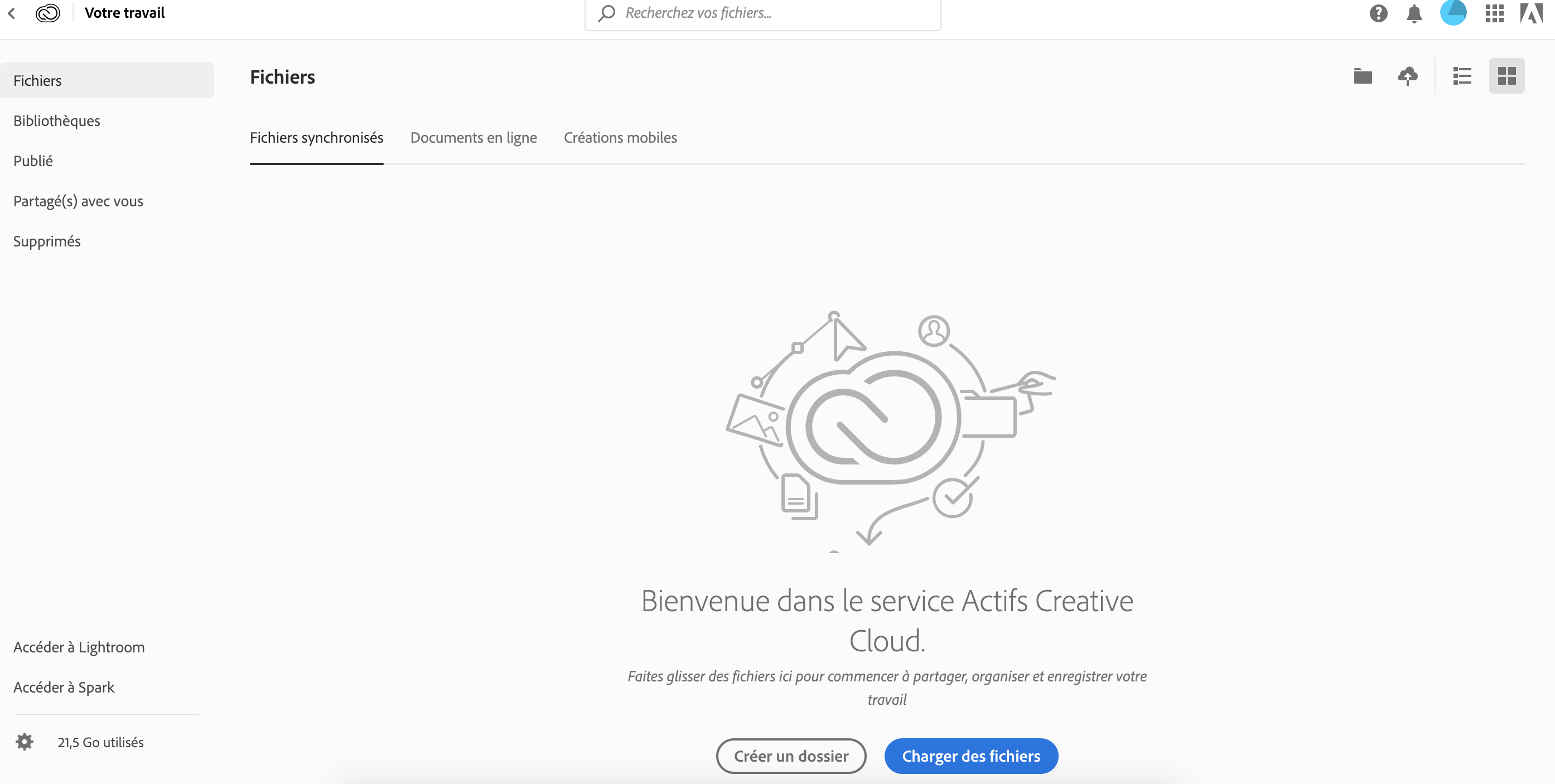The image size is (1555, 784).
Task: Open the storage settings gear icon
Action: coord(24,742)
